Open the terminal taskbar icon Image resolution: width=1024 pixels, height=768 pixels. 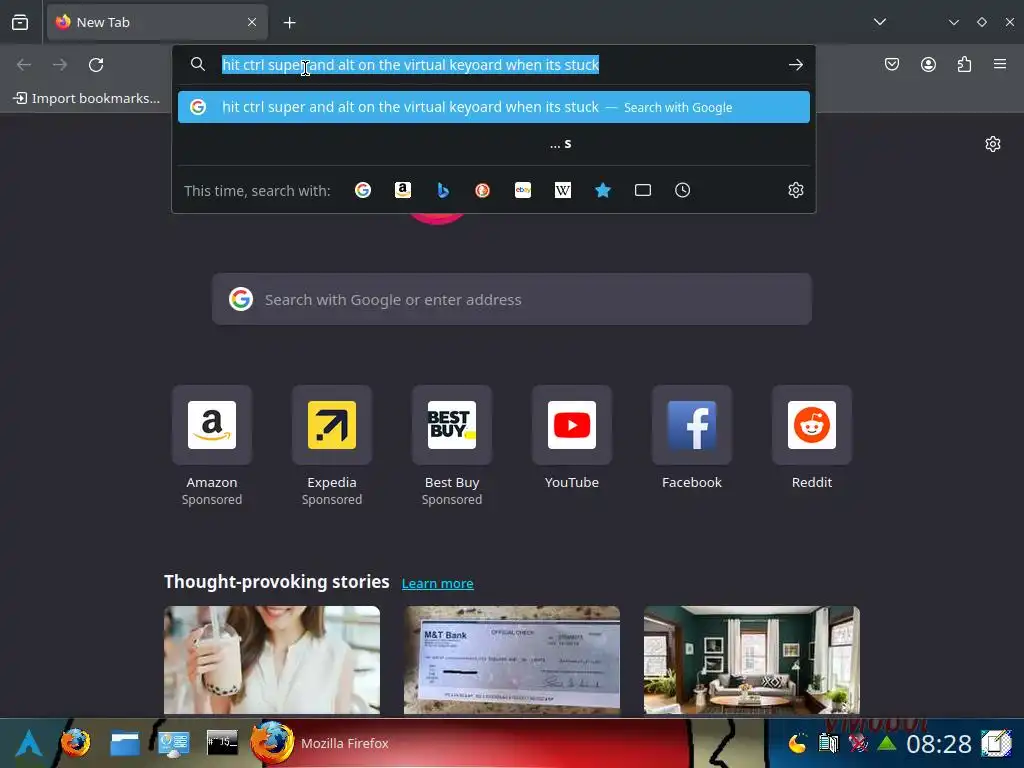pos(222,743)
